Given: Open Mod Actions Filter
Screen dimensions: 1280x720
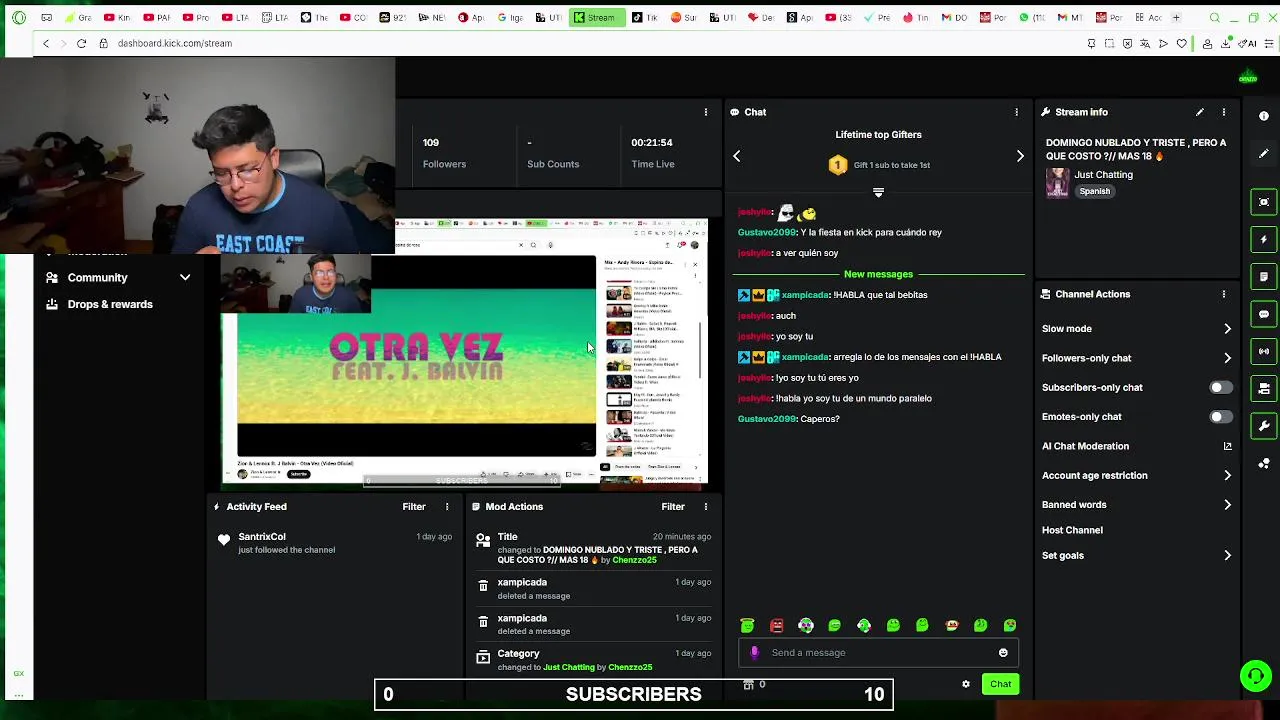Looking at the screenshot, I should (x=673, y=507).
